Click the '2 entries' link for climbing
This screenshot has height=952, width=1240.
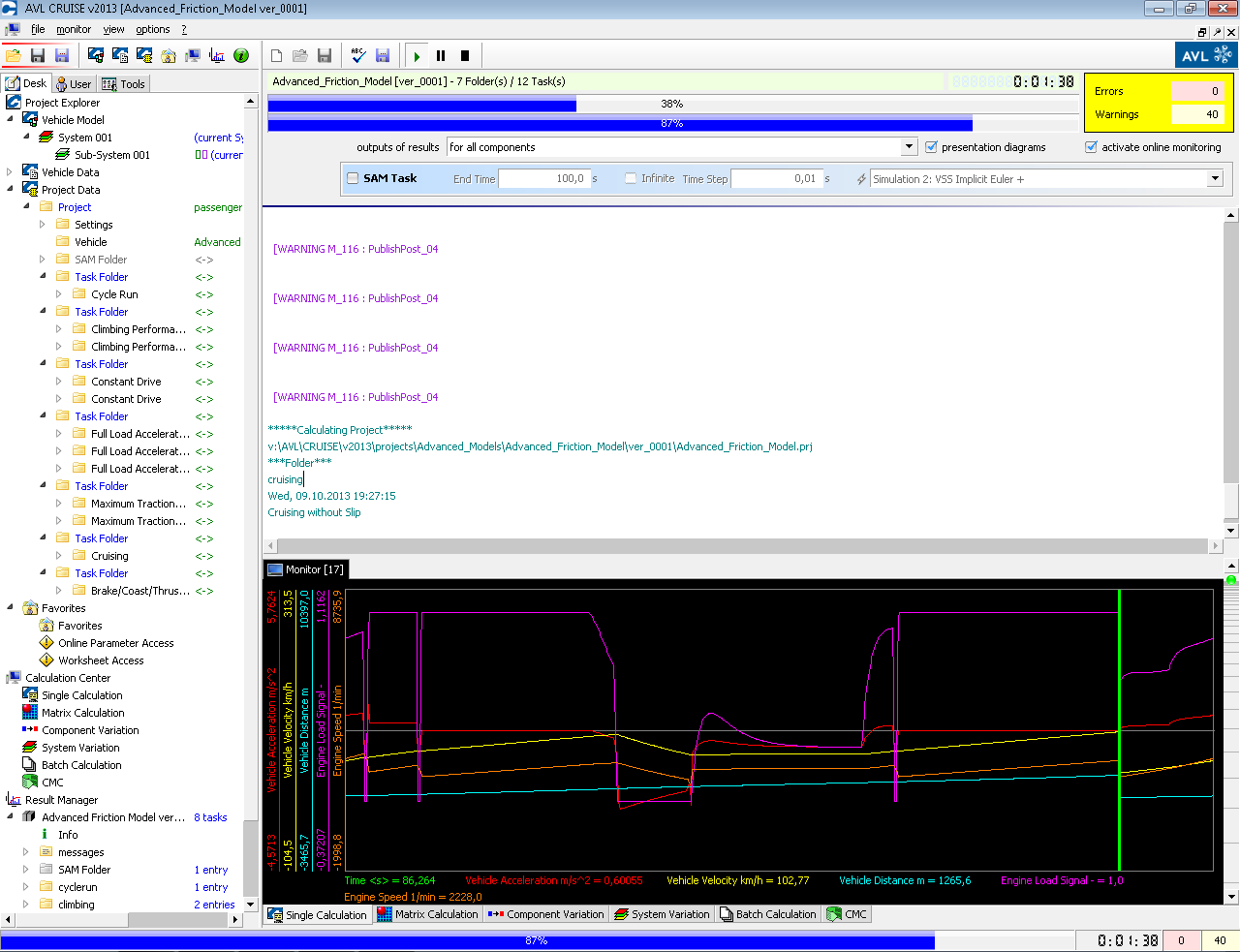(x=214, y=905)
